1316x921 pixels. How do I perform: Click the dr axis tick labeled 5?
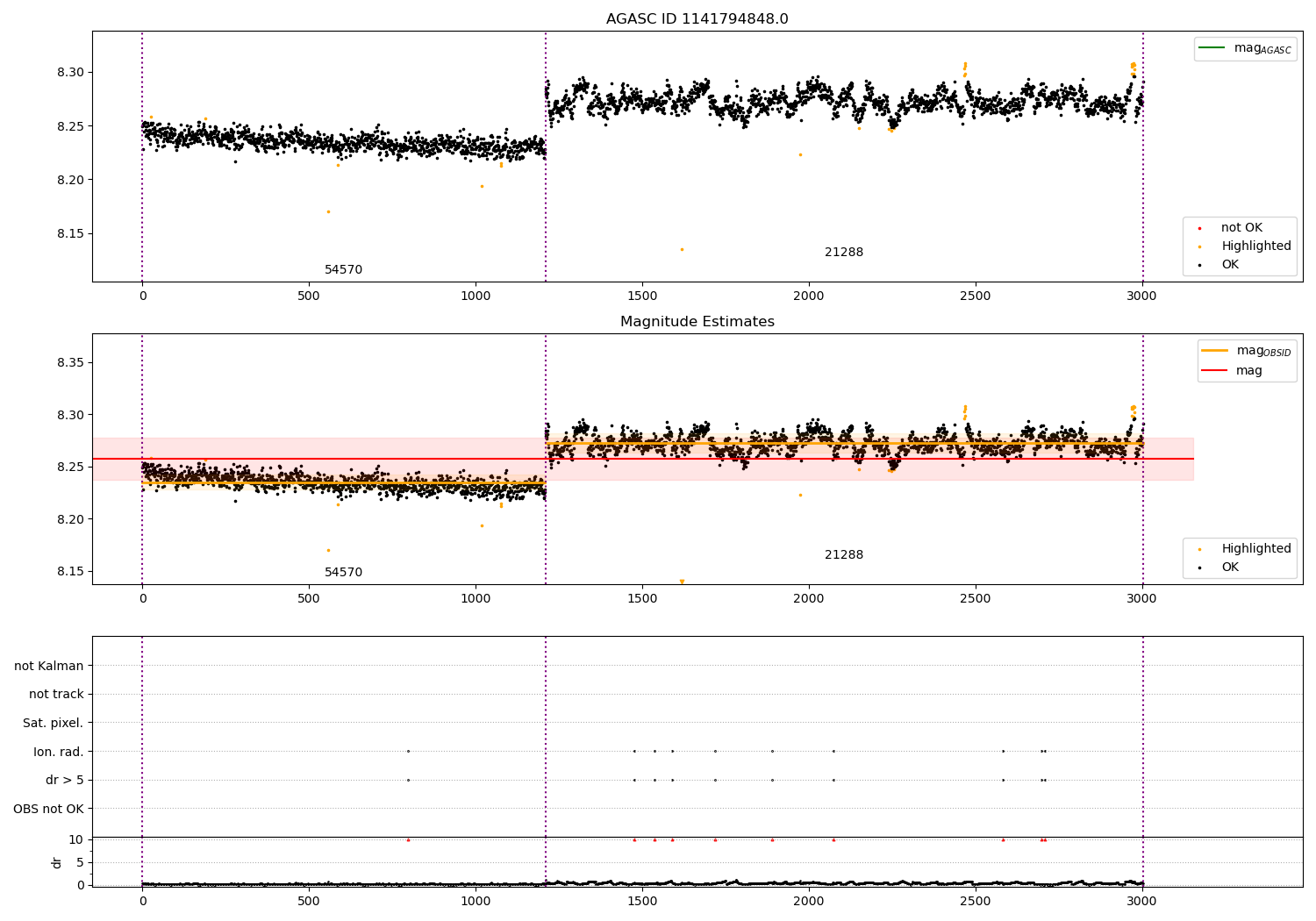click(x=80, y=862)
